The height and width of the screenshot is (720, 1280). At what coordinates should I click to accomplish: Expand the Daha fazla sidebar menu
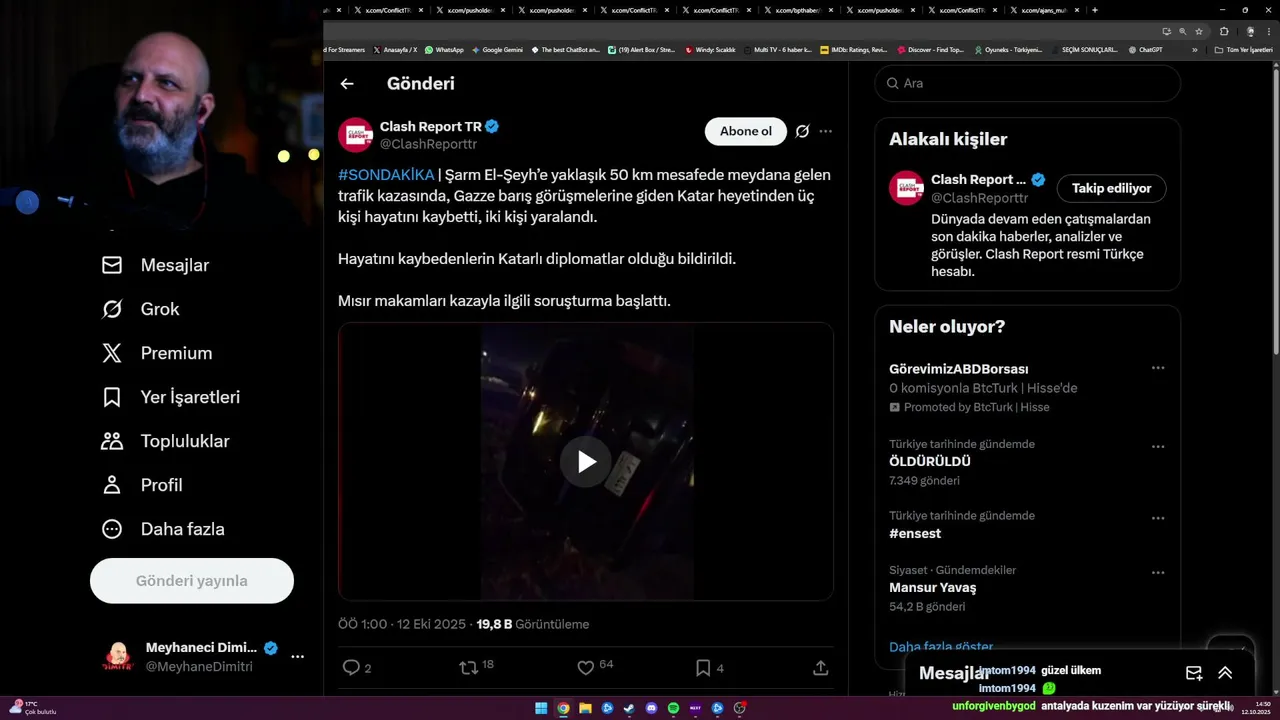(162, 529)
